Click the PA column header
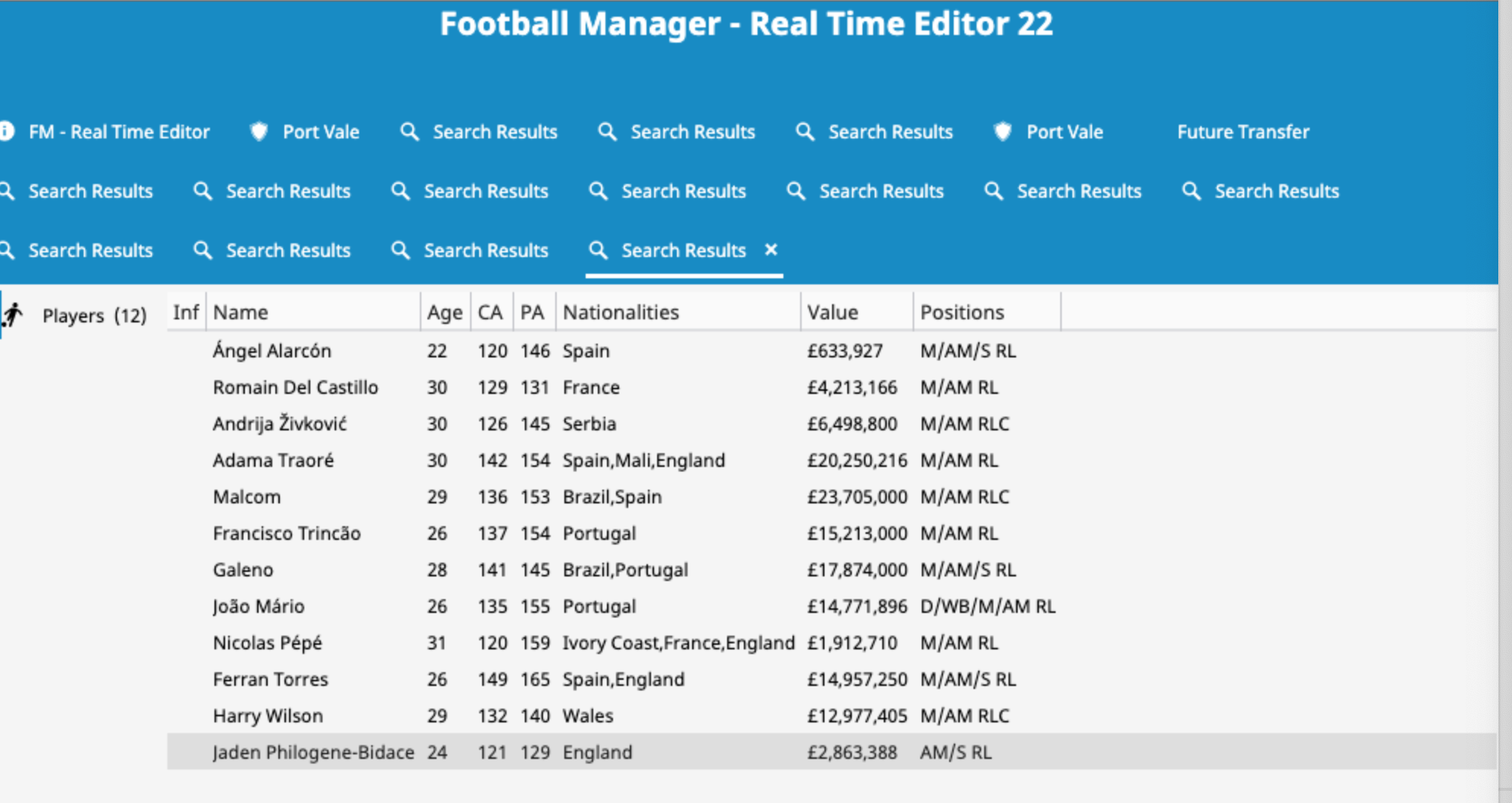Viewport: 1512px width, 803px height. point(532,313)
